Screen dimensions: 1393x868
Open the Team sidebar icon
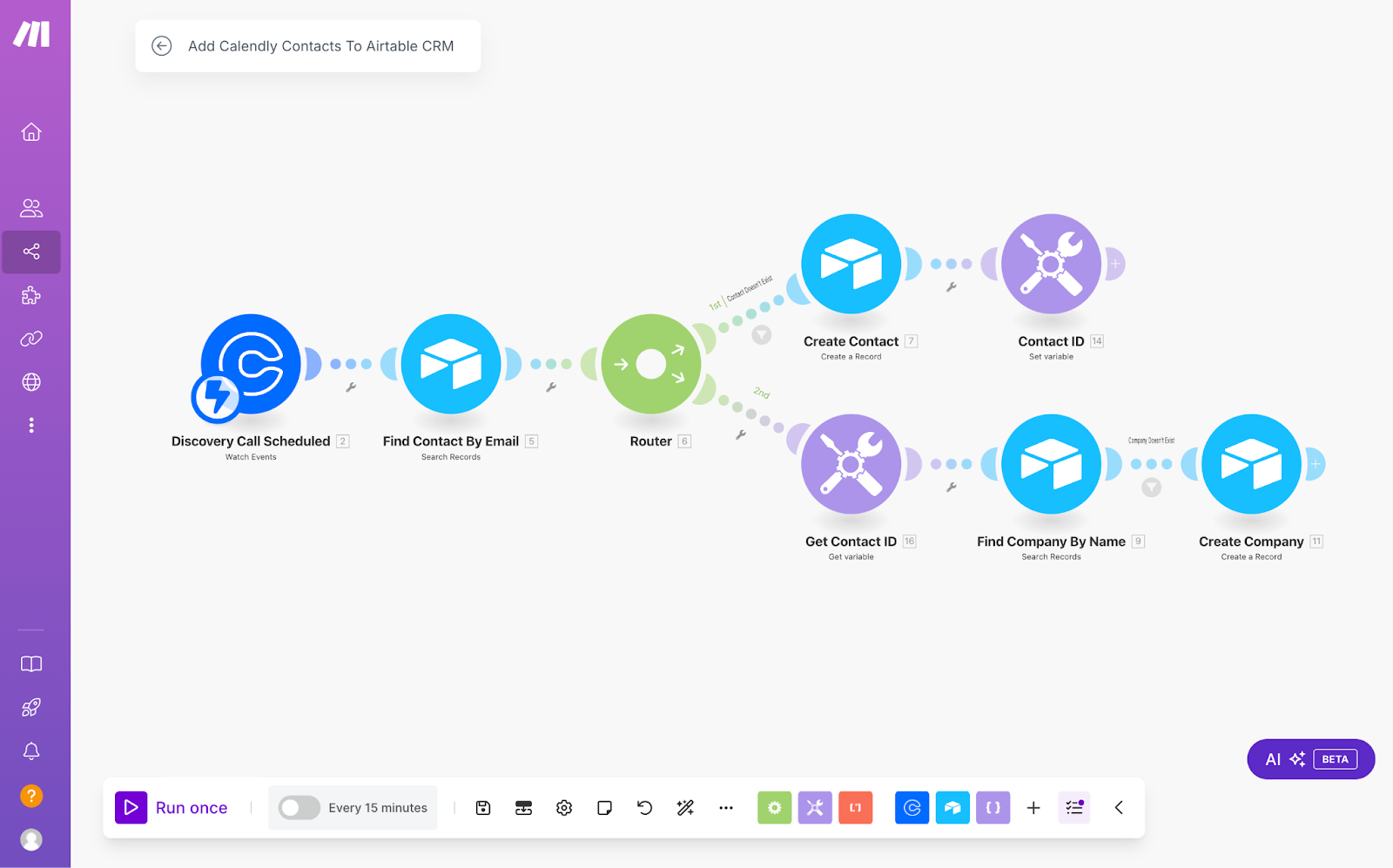coord(31,208)
